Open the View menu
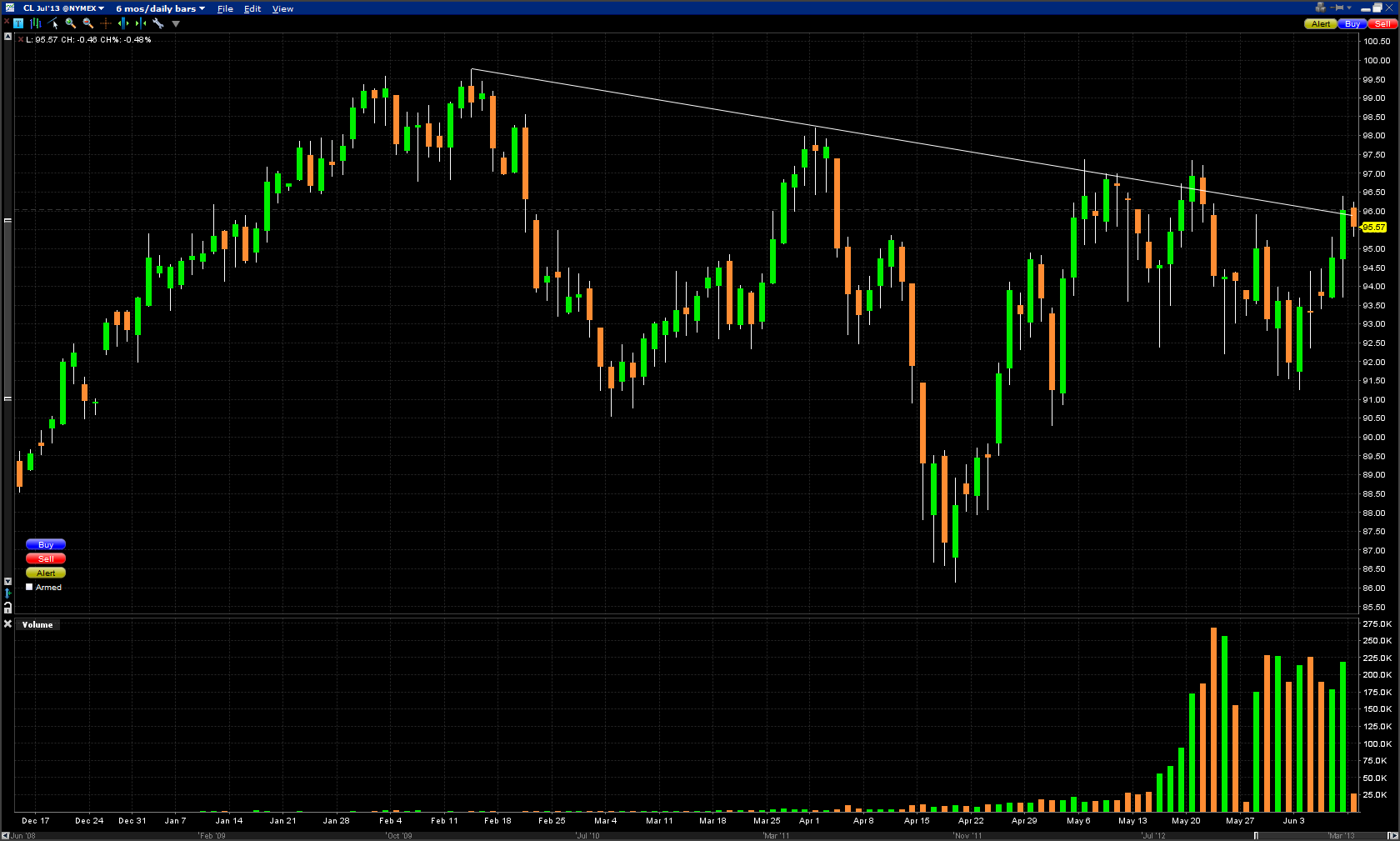This screenshot has width=1400, height=841. click(282, 8)
